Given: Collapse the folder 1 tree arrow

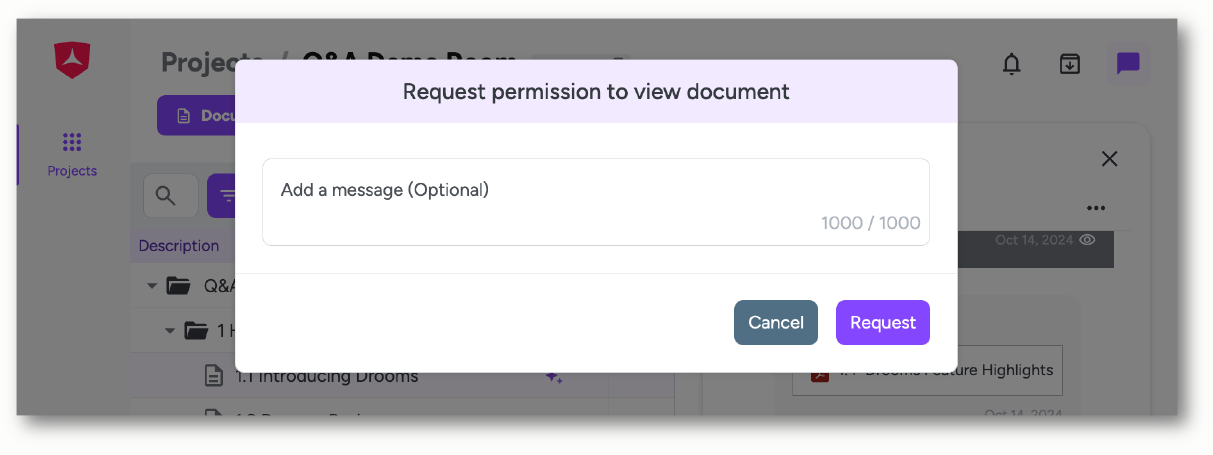Looking at the screenshot, I should tap(171, 330).
